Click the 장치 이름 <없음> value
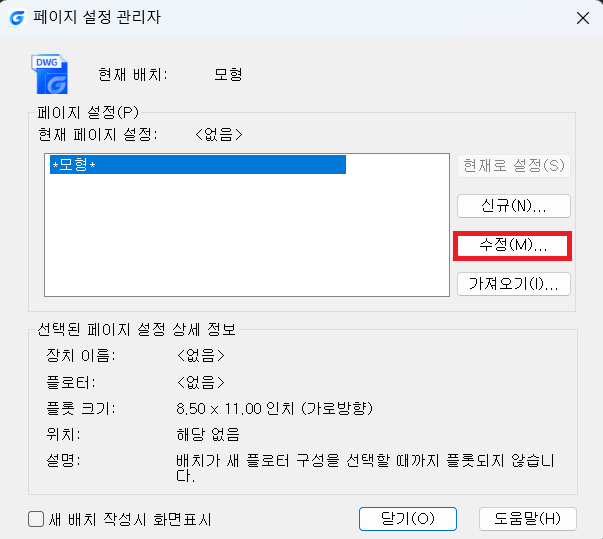The image size is (603, 539). (200, 355)
